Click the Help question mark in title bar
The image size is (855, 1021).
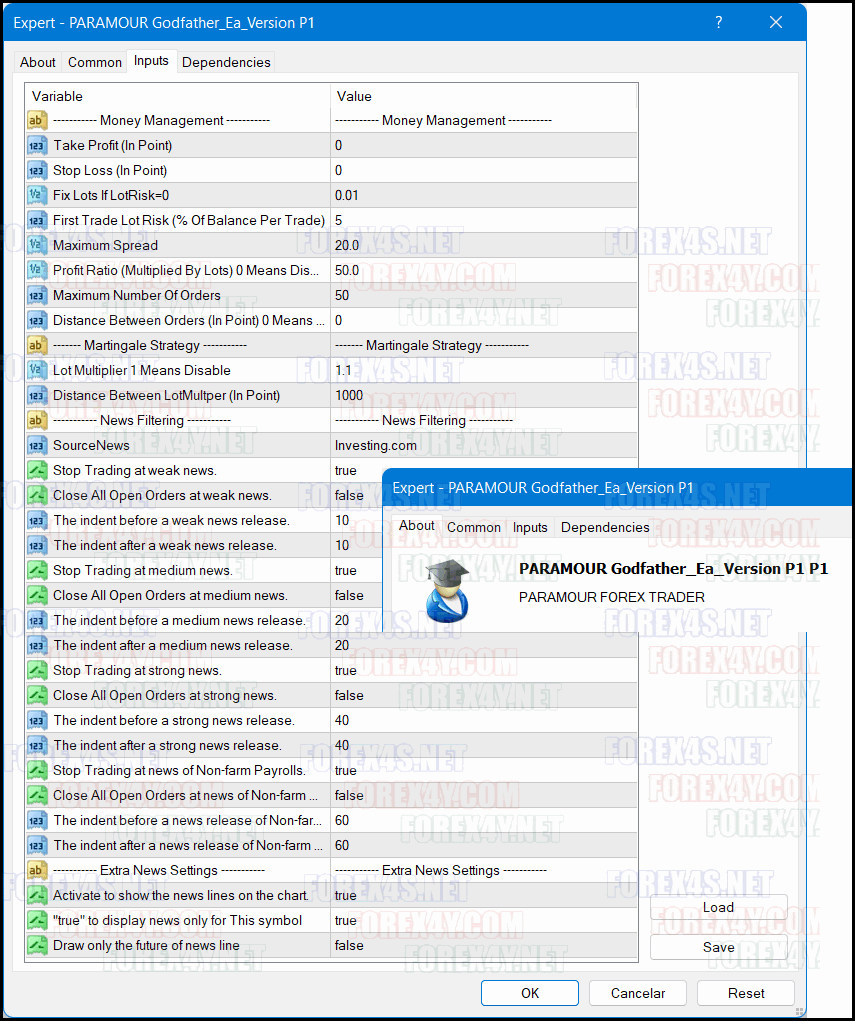[x=718, y=22]
